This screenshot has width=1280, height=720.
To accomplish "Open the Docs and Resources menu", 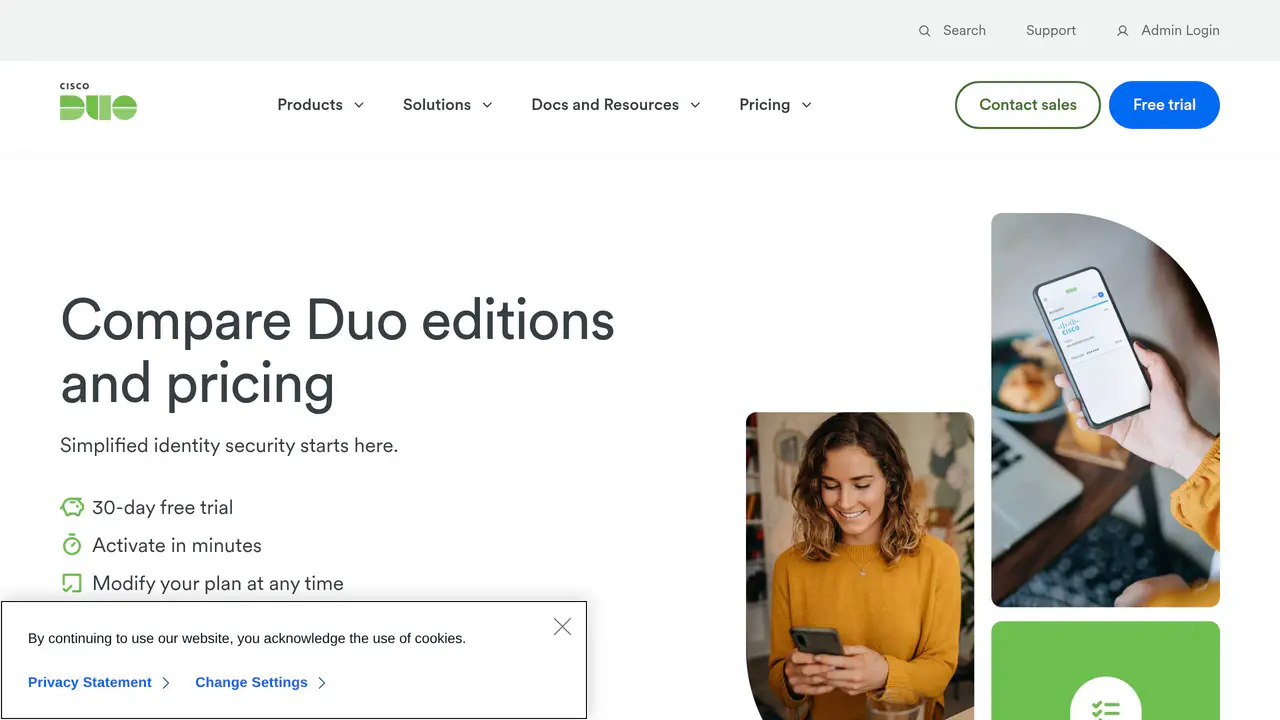I will coord(605,105).
